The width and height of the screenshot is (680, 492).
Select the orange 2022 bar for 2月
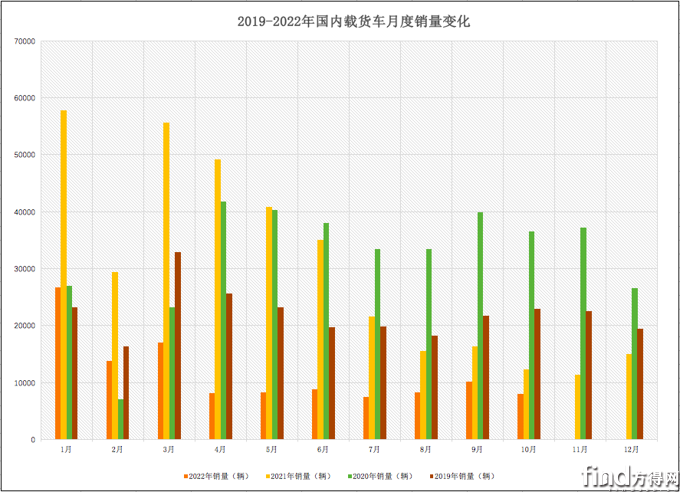(x=109, y=400)
